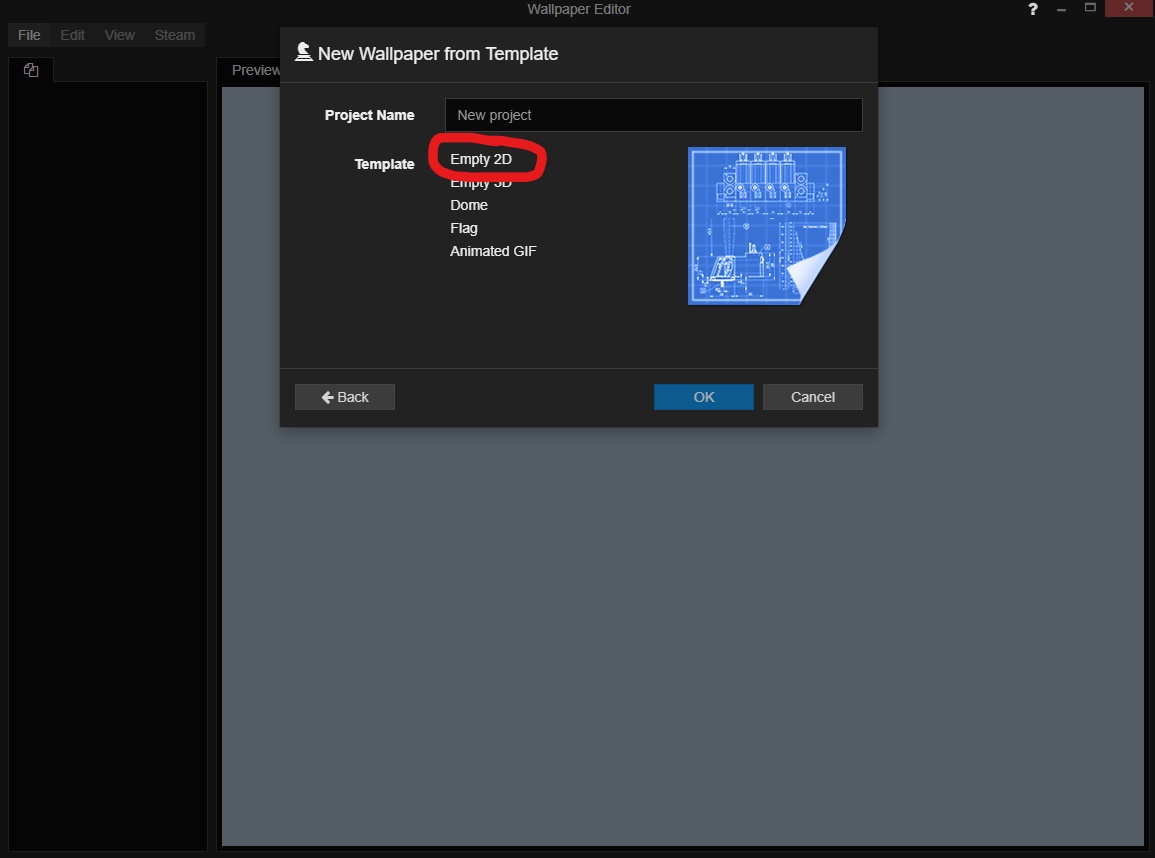
Task: Confirm template selection with OK
Action: click(703, 396)
